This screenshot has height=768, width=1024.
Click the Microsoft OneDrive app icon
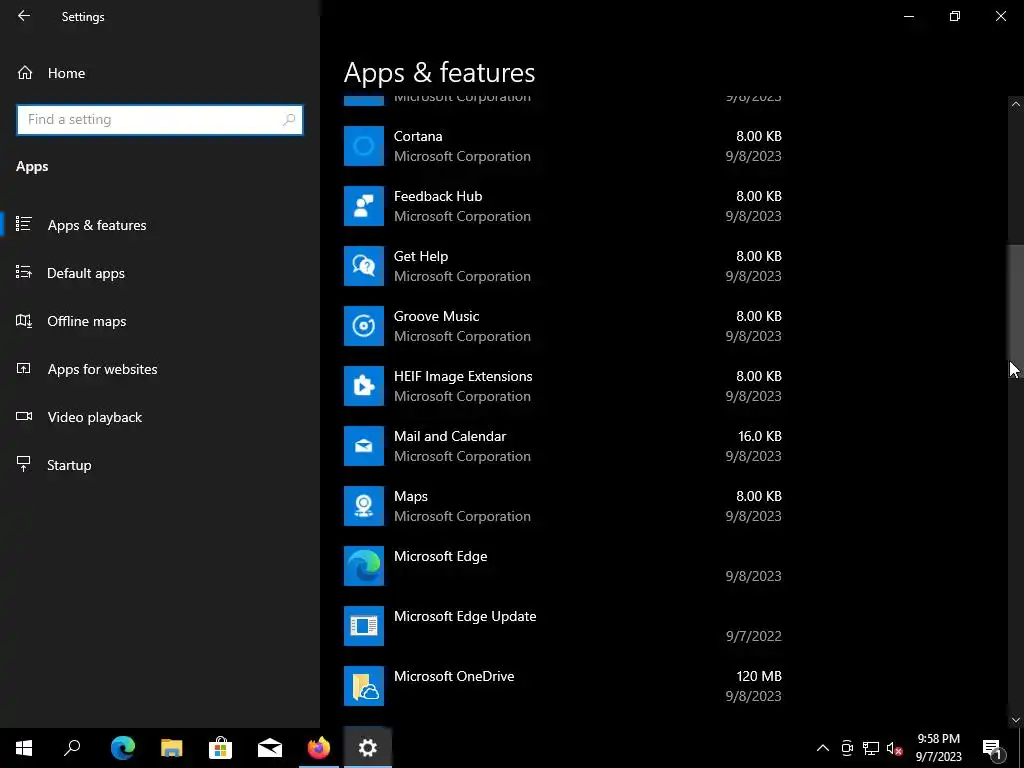click(x=364, y=686)
